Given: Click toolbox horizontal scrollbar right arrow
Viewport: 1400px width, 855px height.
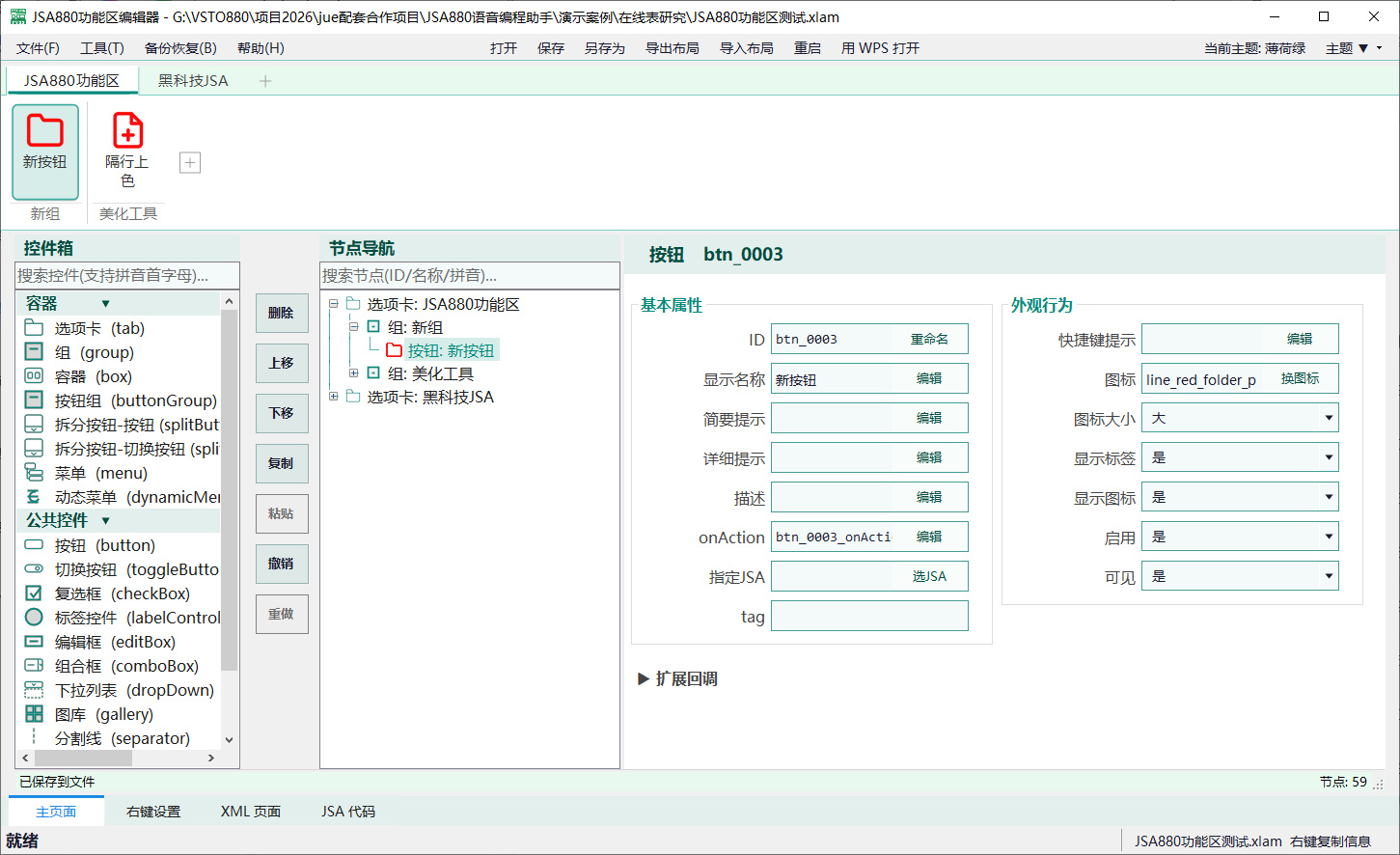Looking at the screenshot, I should tap(211, 758).
